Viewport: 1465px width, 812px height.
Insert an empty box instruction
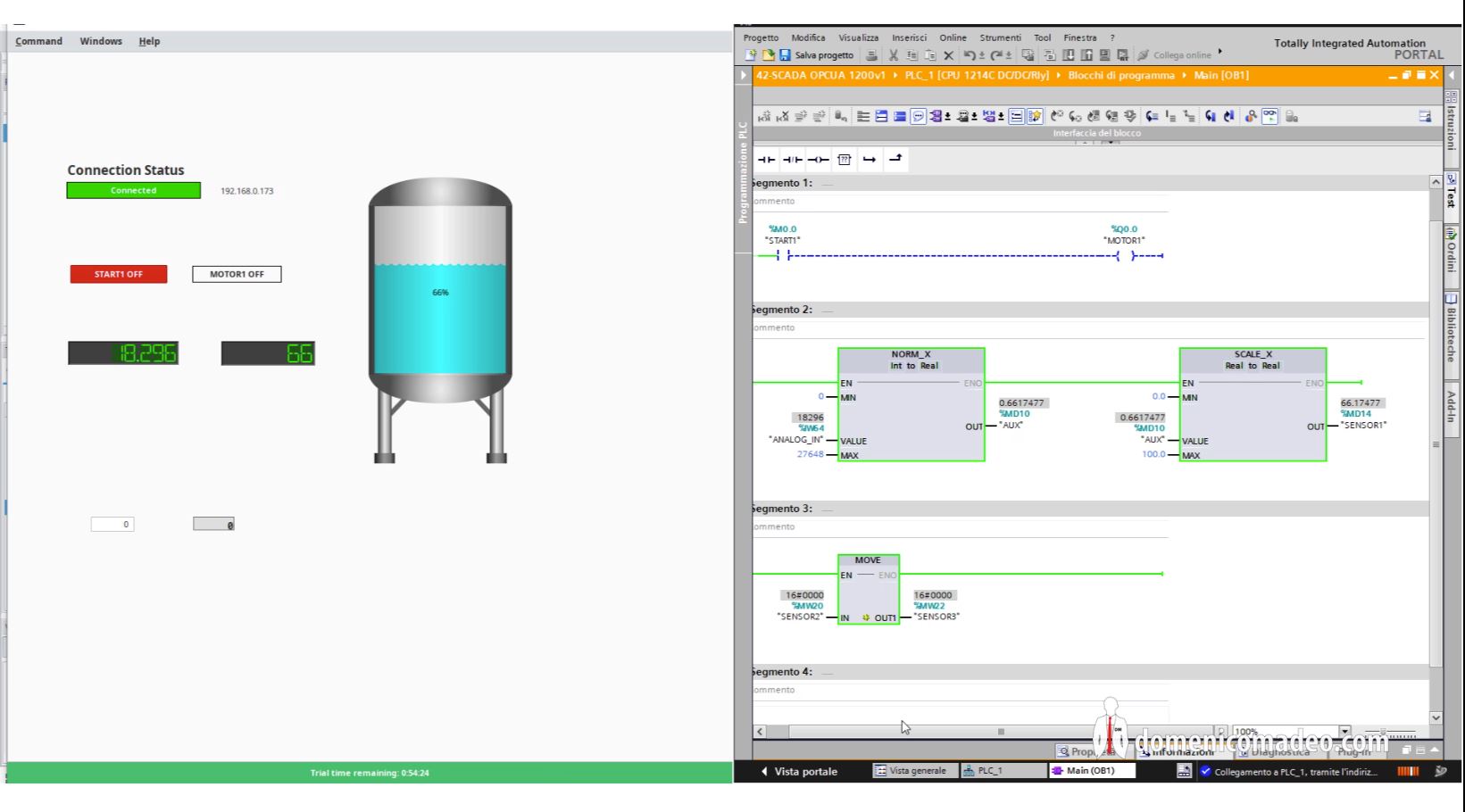point(844,159)
